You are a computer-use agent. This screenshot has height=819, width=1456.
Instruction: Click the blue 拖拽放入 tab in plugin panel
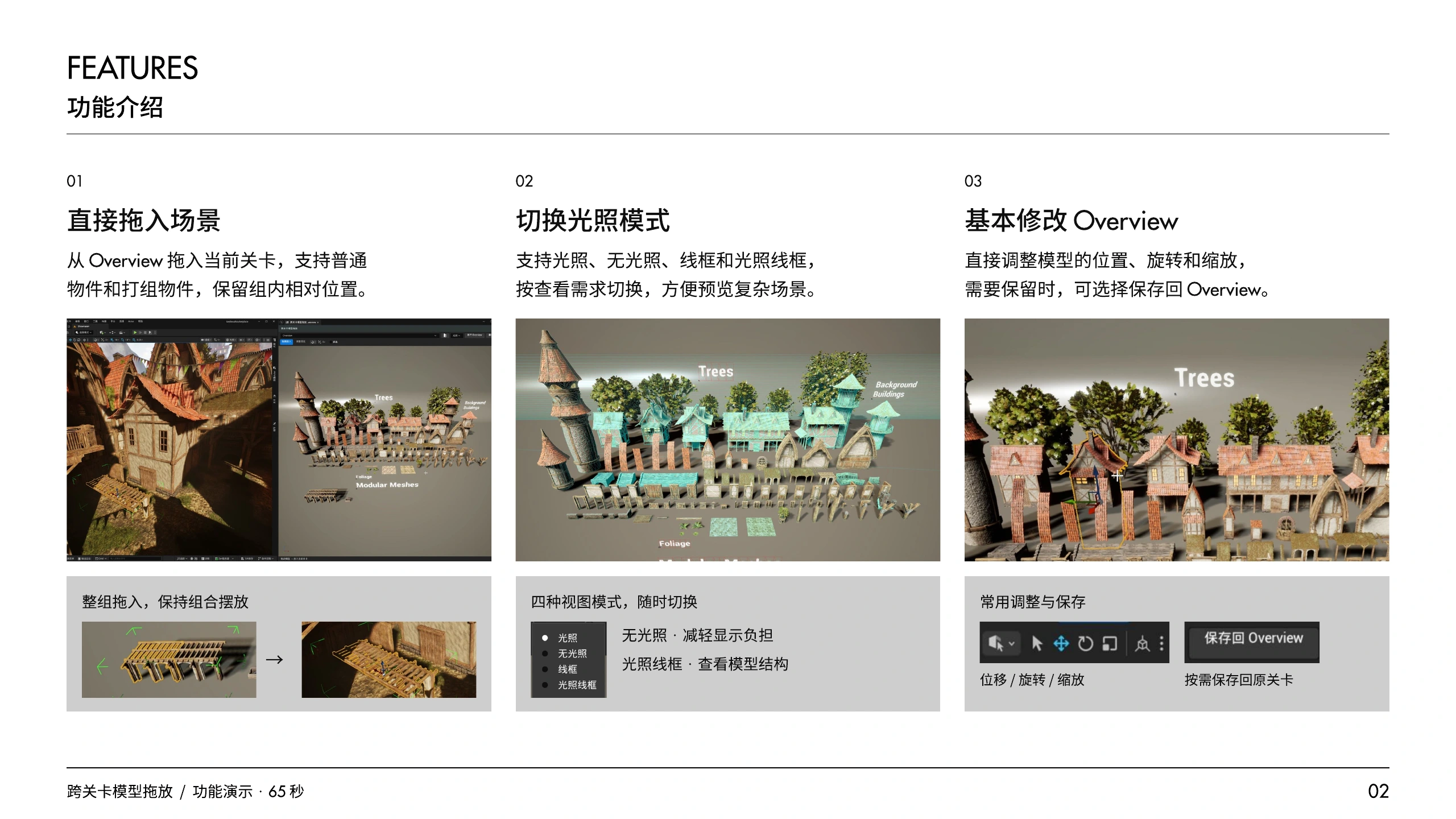pos(287,341)
